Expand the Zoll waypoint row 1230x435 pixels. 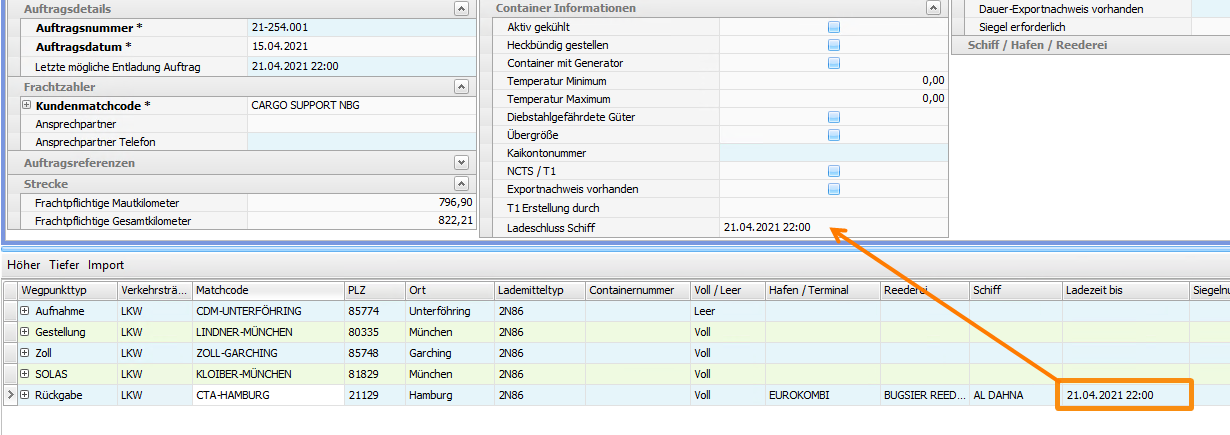pyautogui.click(x=25, y=353)
